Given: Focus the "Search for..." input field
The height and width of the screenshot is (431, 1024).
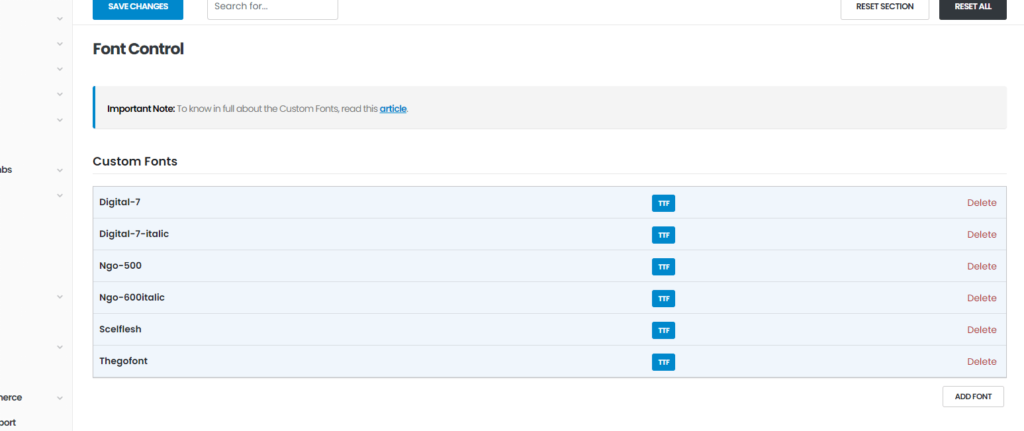Looking at the screenshot, I should tap(272, 7).
